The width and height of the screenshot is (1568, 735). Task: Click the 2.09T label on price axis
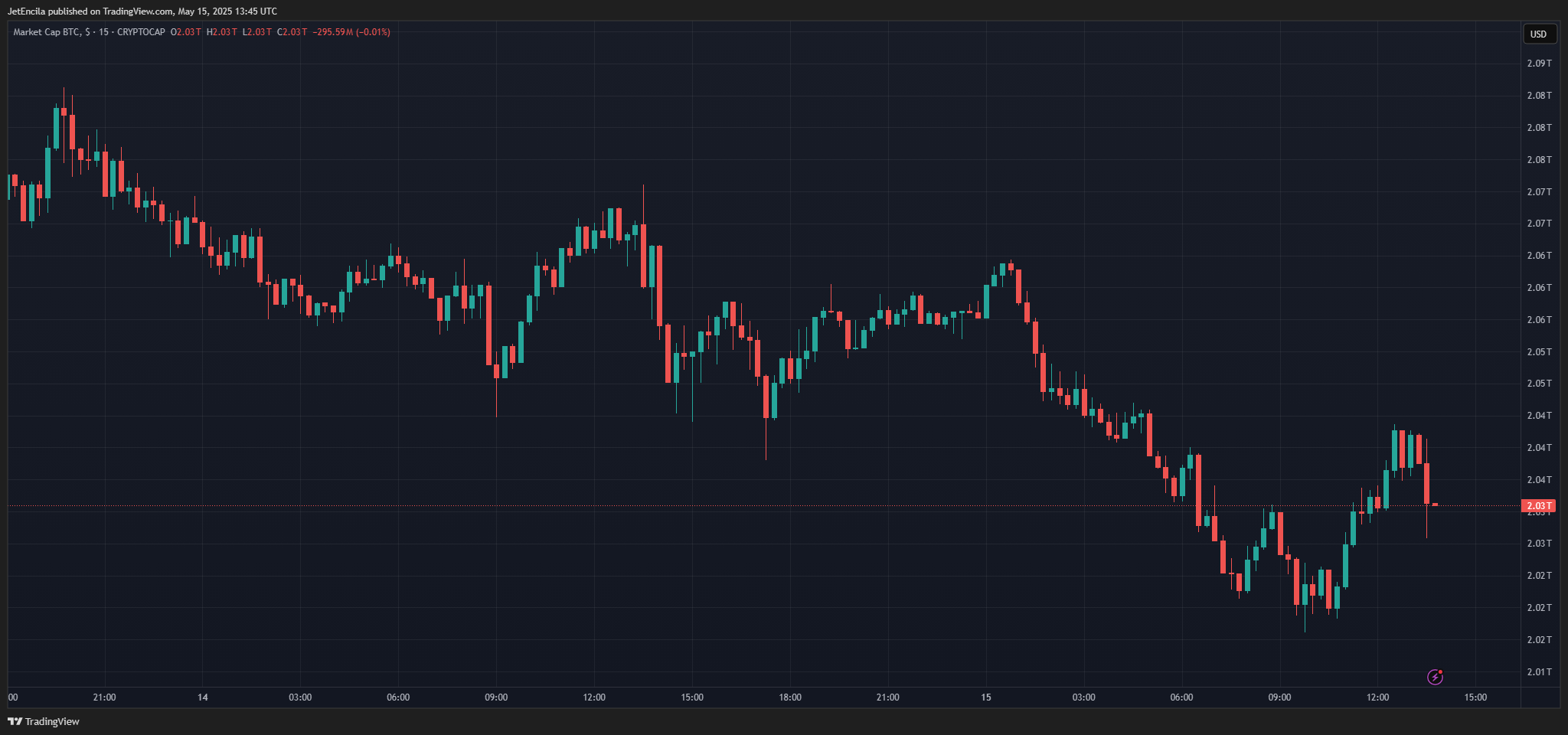[1539, 63]
